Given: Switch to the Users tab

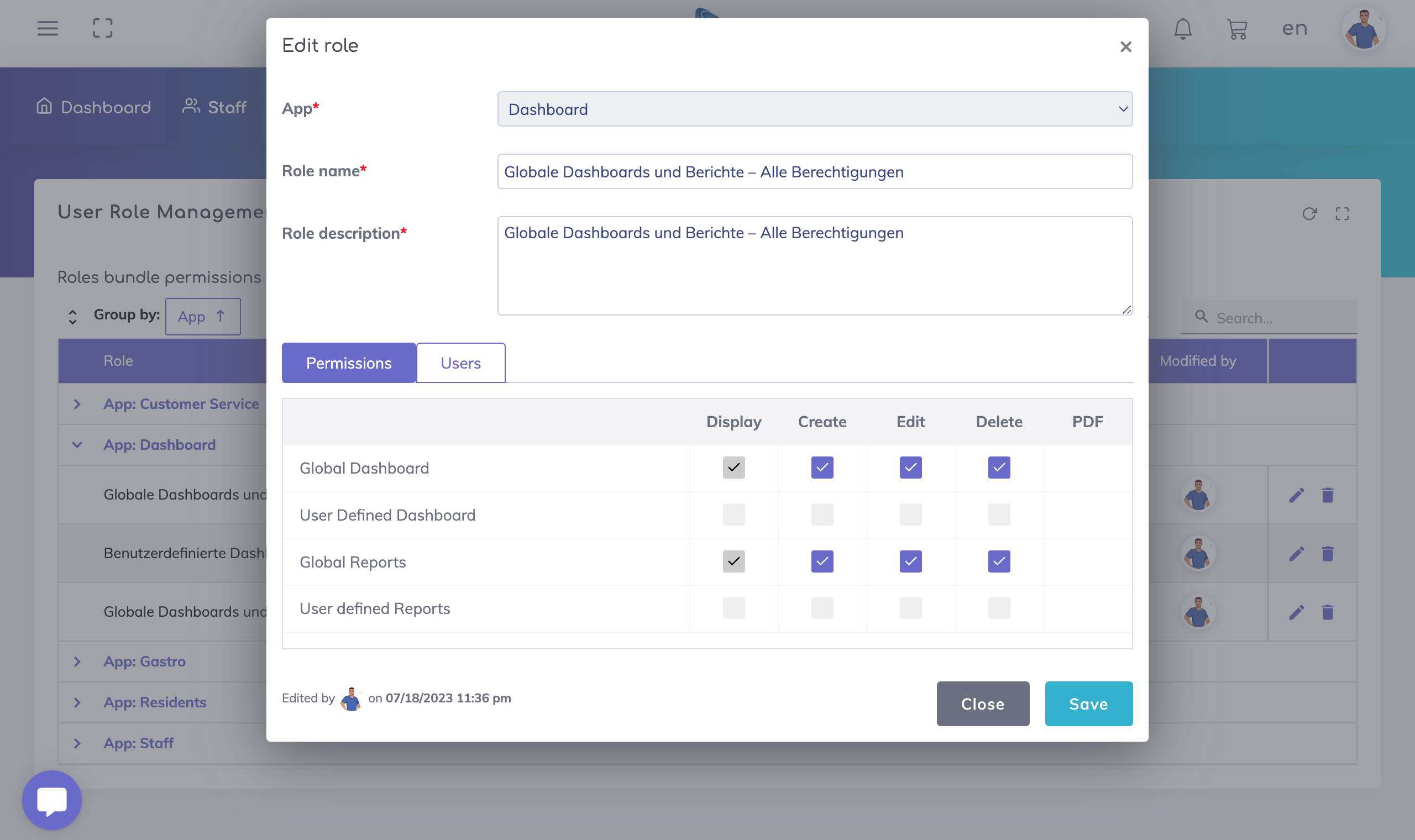Looking at the screenshot, I should [x=460, y=363].
